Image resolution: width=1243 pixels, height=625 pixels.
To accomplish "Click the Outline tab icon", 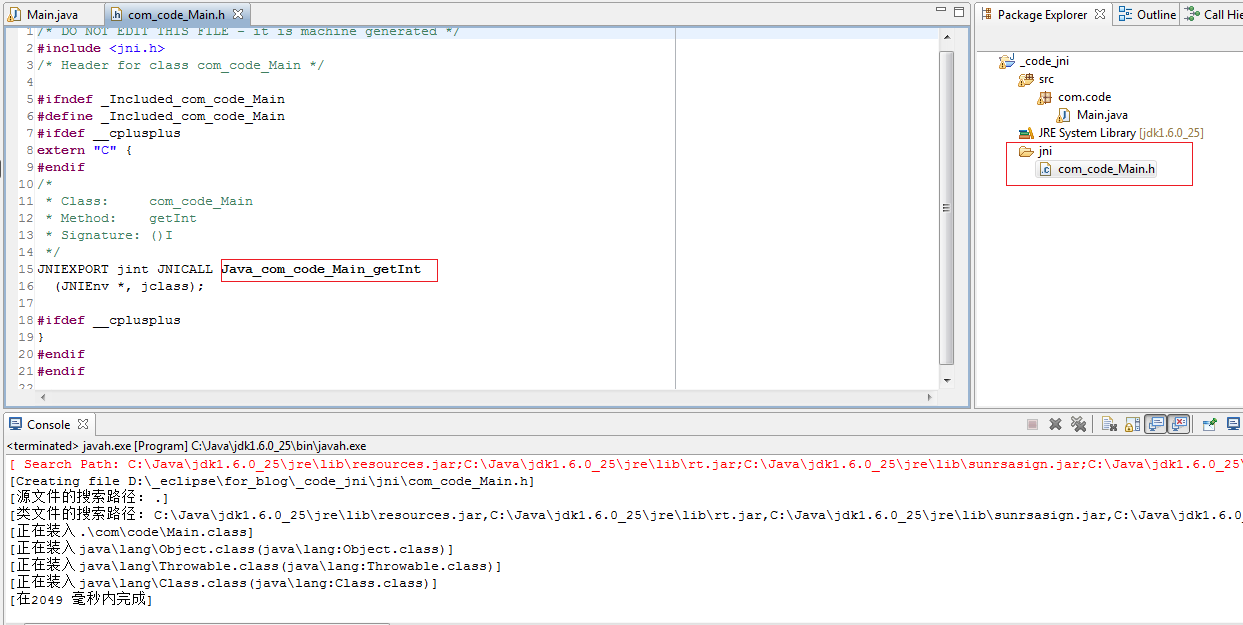I will tap(1125, 15).
